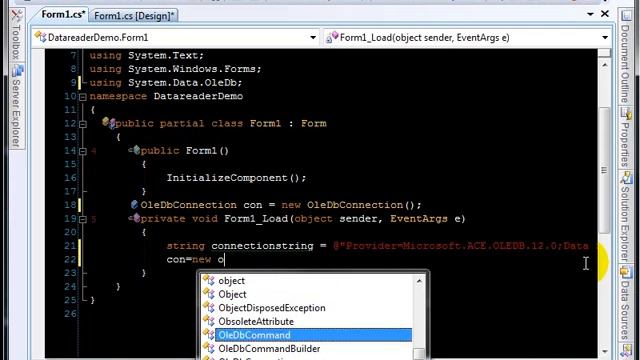The width and height of the screenshot is (640, 360).
Task: Click method icon before private void Form1_Load
Action: click(134, 218)
